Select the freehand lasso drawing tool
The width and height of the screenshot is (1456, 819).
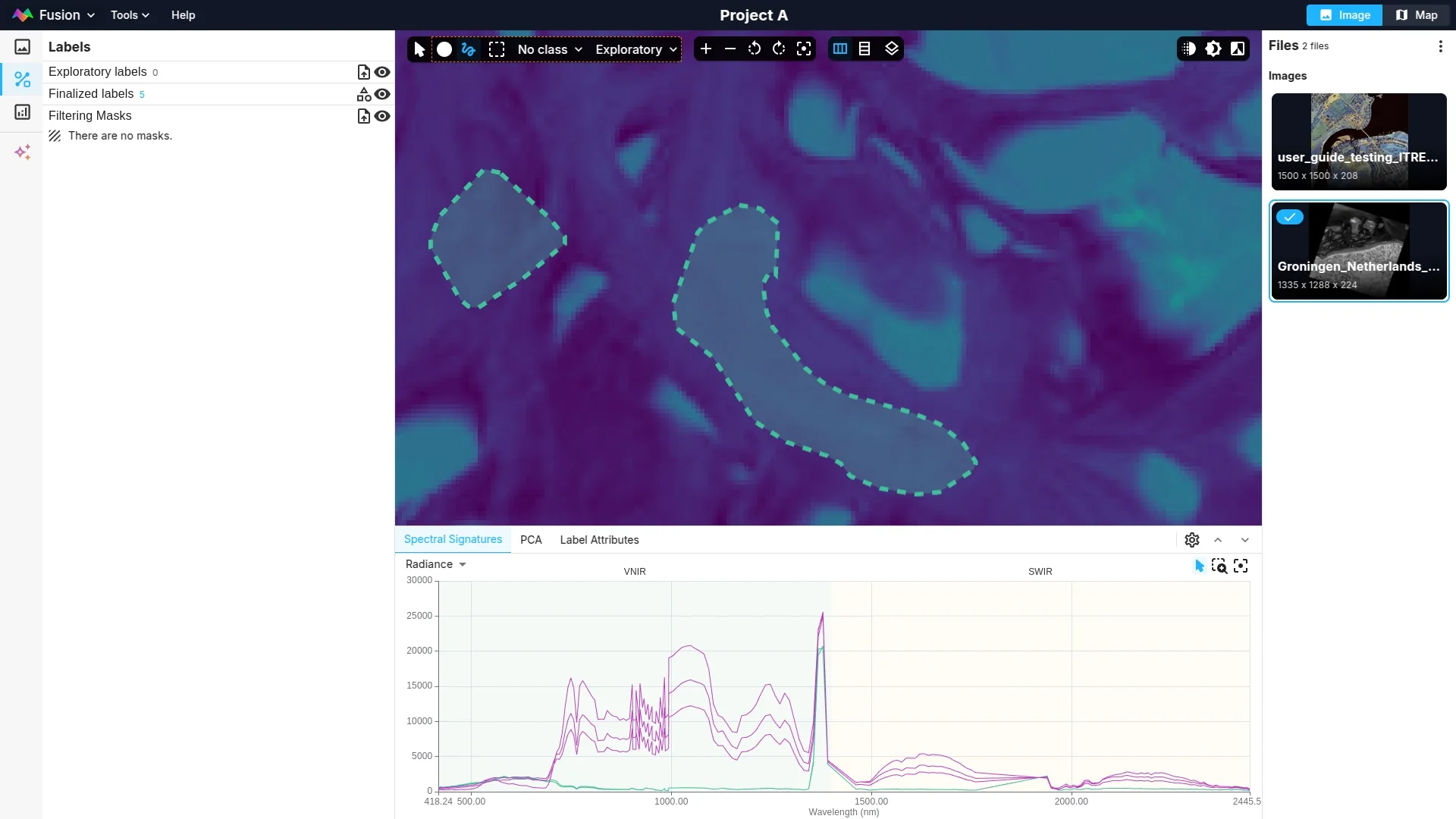pos(469,49)
